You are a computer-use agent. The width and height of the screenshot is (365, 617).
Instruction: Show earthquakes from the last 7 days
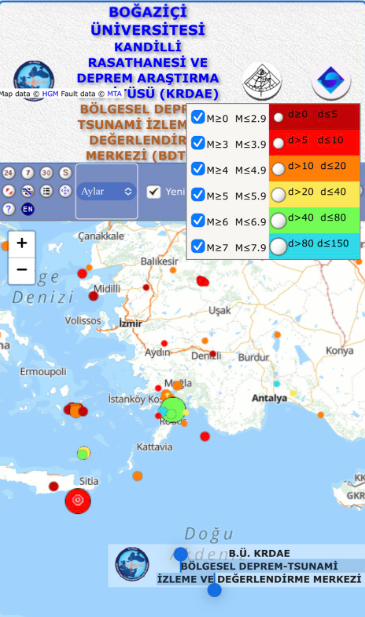28,173
